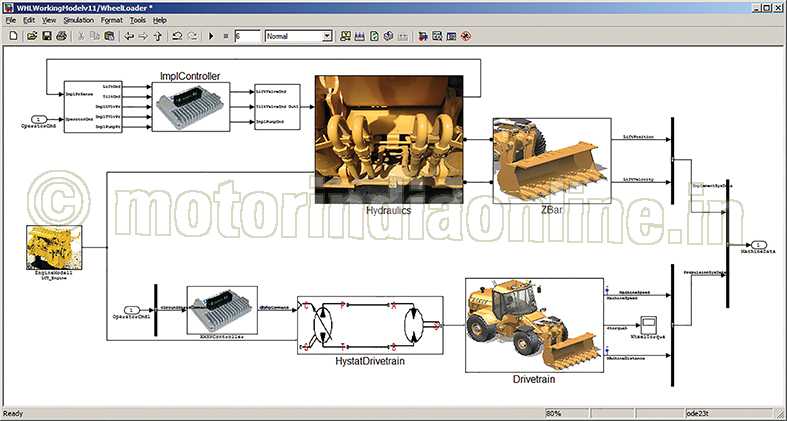This screenshot has width=787, height=421.
Task: Select the ImplController block
Action: pyautogui.click(x=191, y=107)
